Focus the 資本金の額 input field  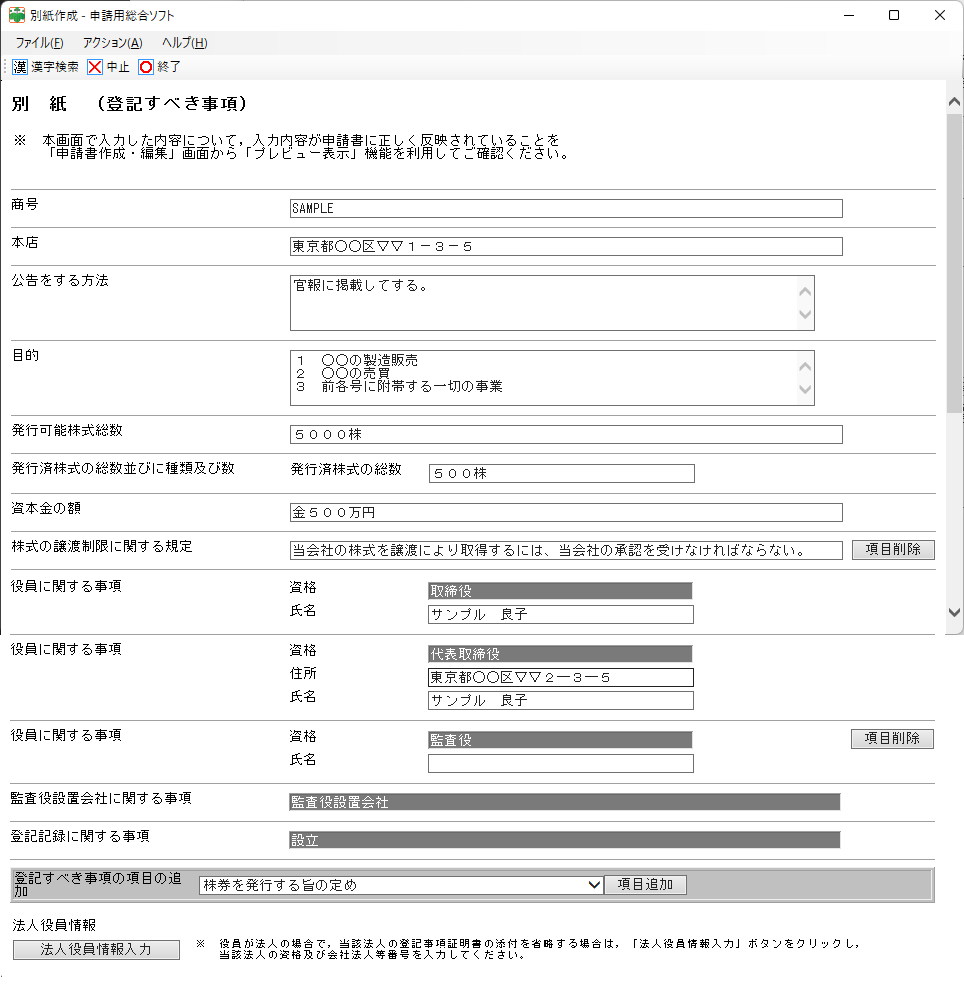[x=565, y=513]
